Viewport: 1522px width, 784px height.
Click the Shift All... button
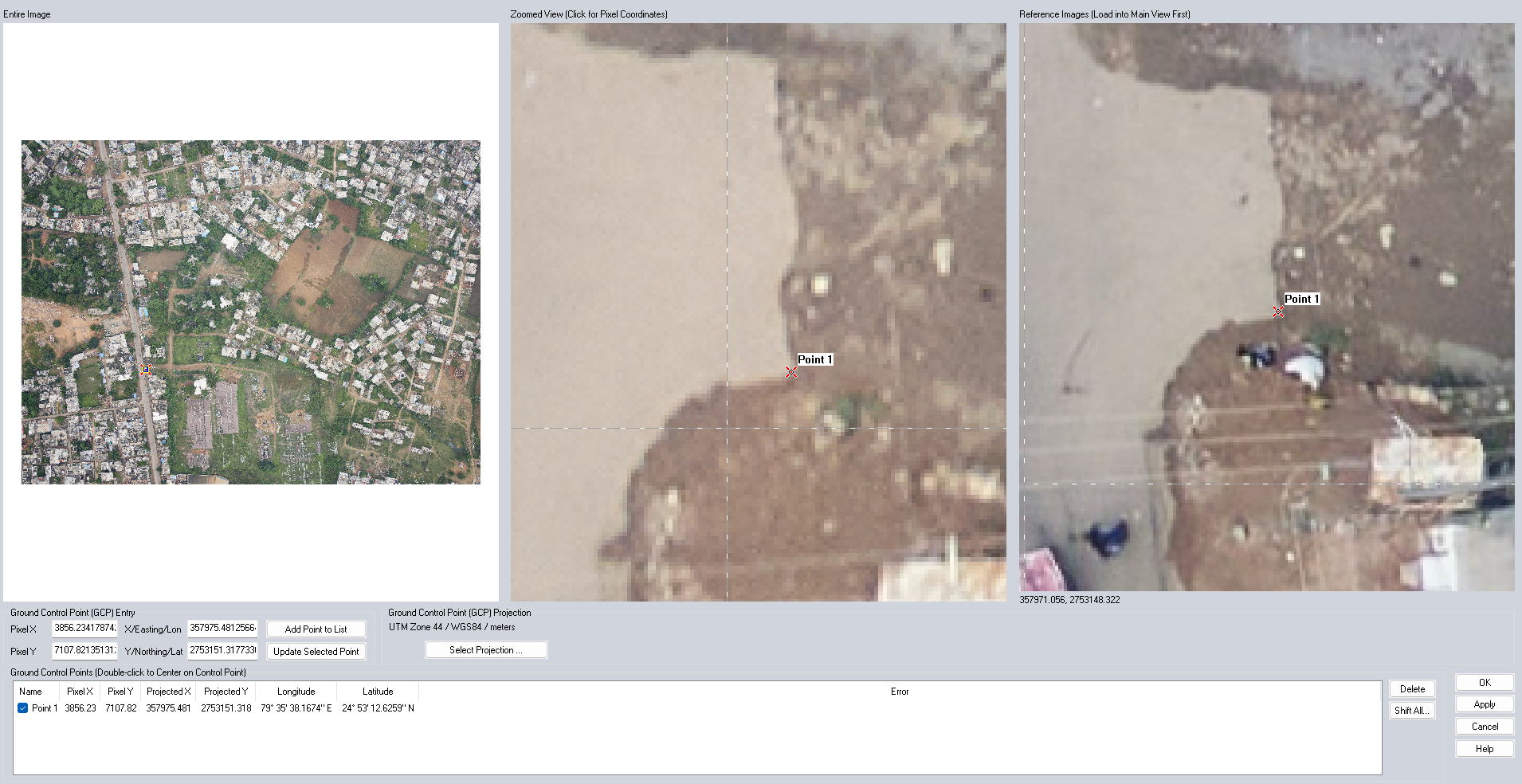click(1412, 711)
